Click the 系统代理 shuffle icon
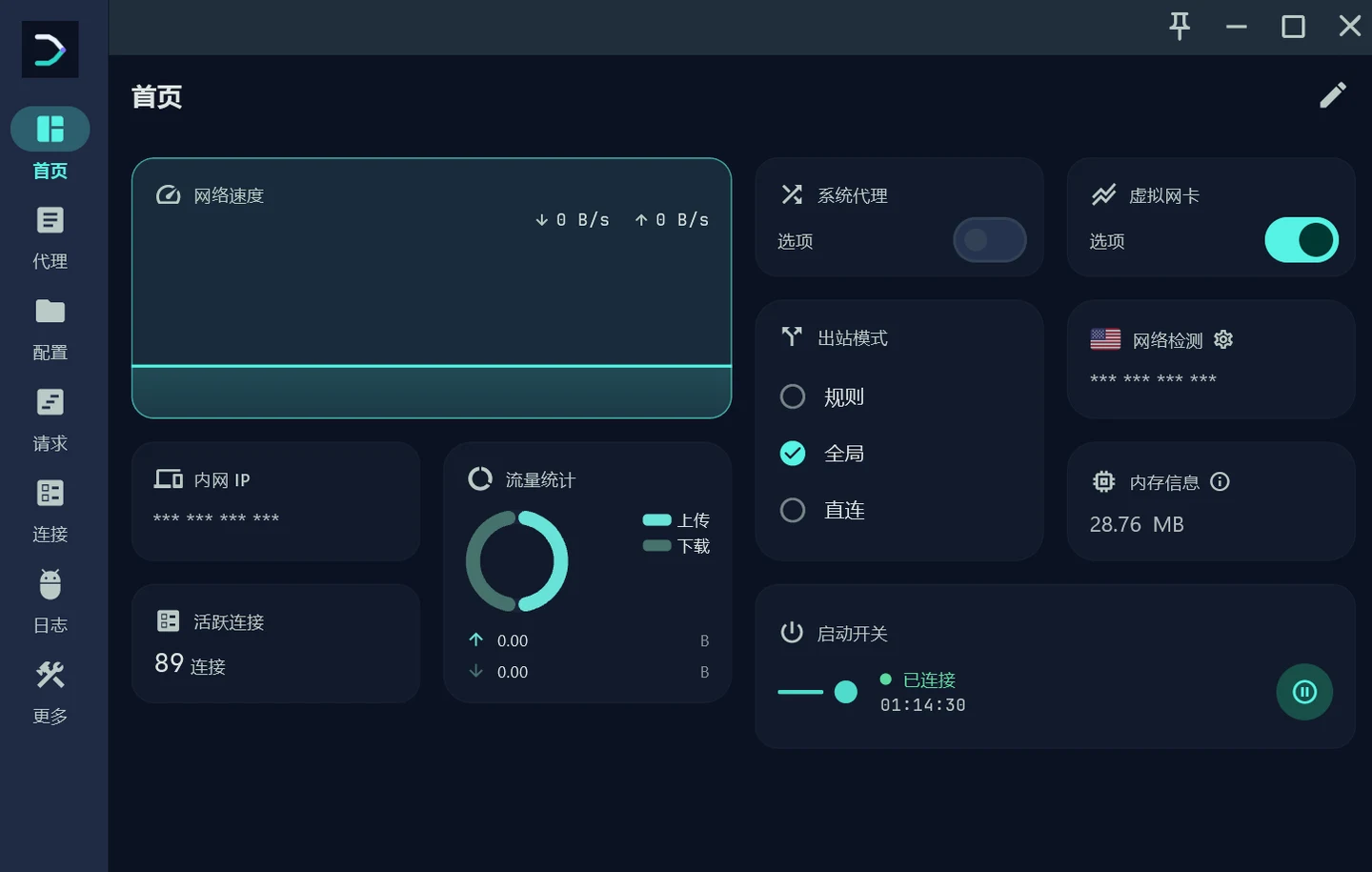Screen dimensions: 1372x872 792,194
